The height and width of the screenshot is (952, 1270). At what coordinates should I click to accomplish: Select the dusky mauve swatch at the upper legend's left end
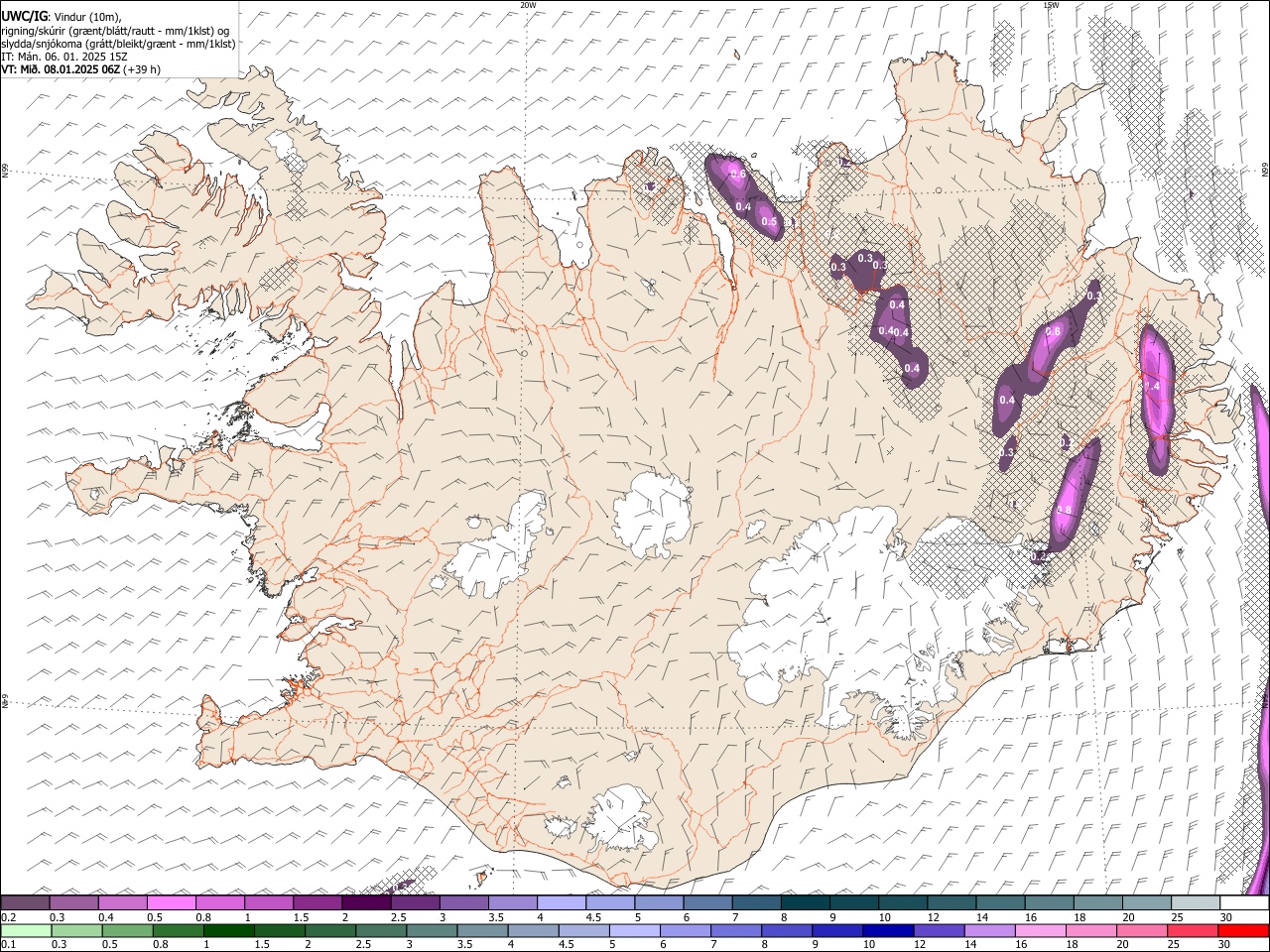[x=25, y=903]
